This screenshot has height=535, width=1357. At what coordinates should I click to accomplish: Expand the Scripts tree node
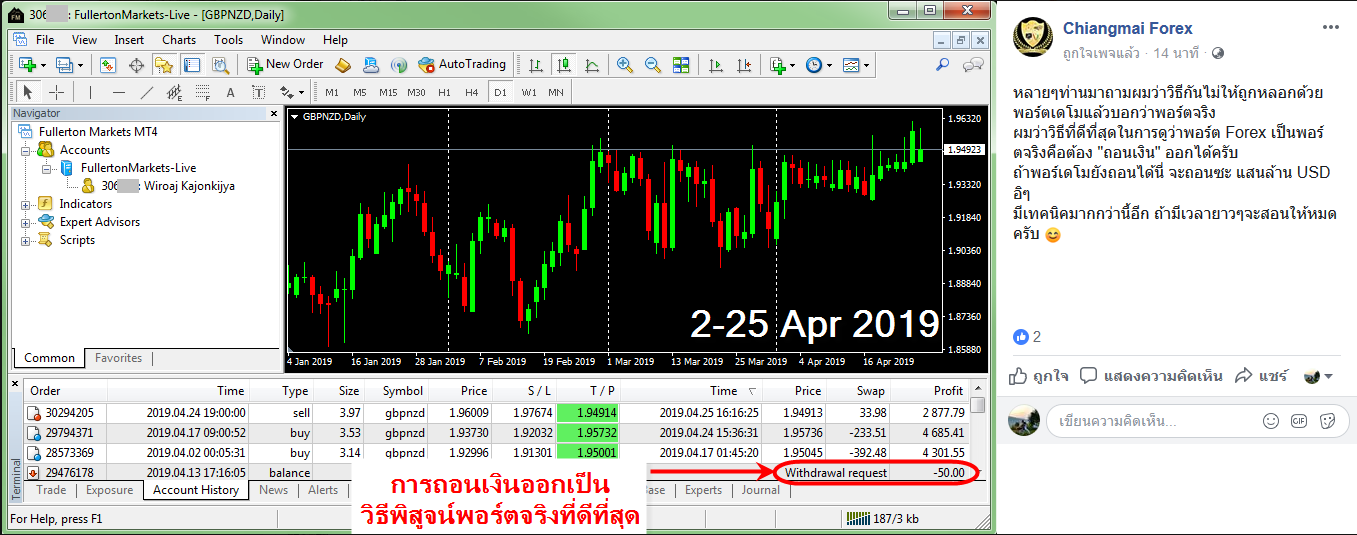pyautogui.click(x=27, y=240)
